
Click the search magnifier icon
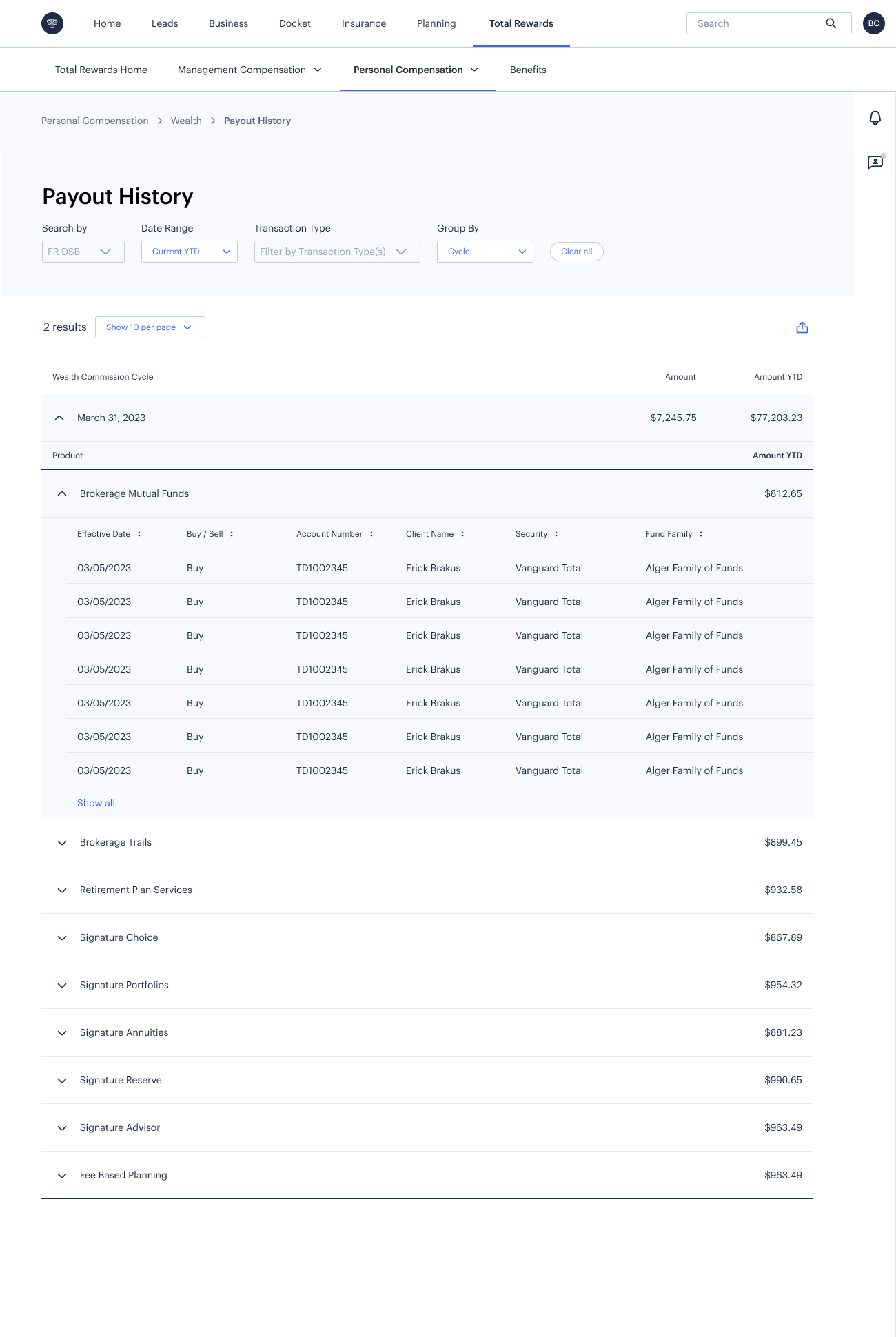[831, 23]
